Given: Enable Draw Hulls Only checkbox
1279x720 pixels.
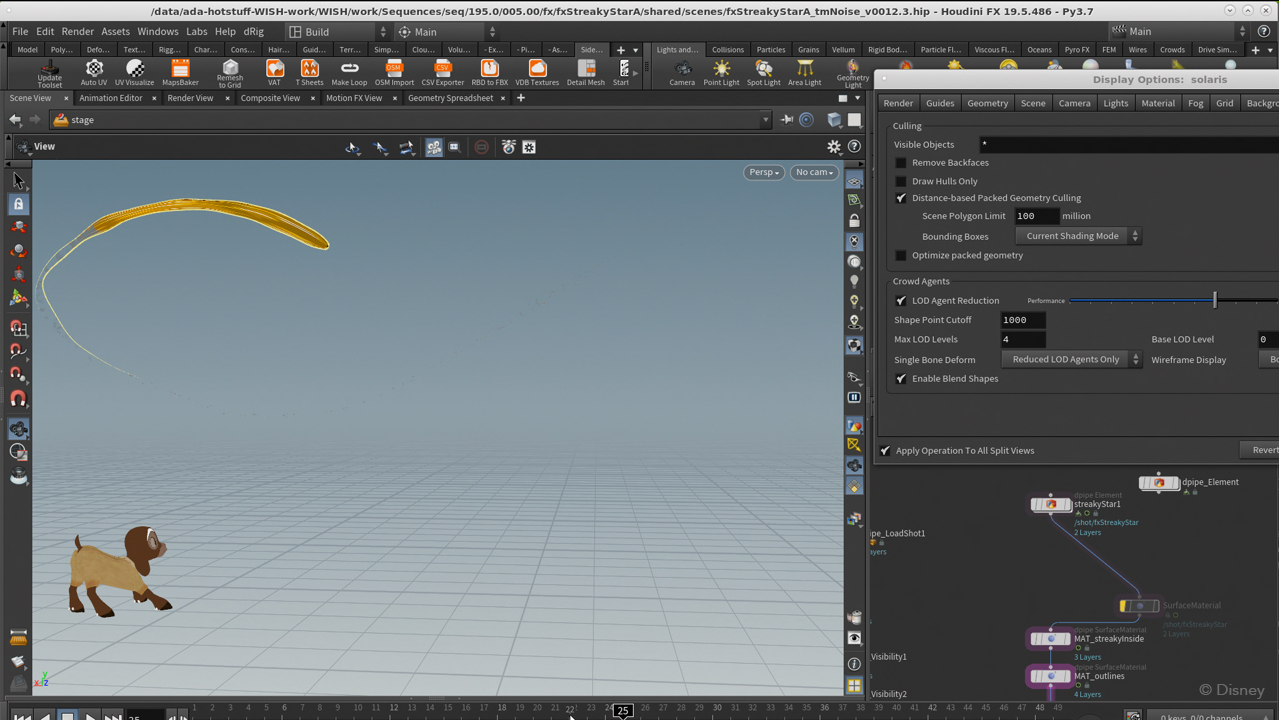Looking at the screenshot, I should [901, 181].
